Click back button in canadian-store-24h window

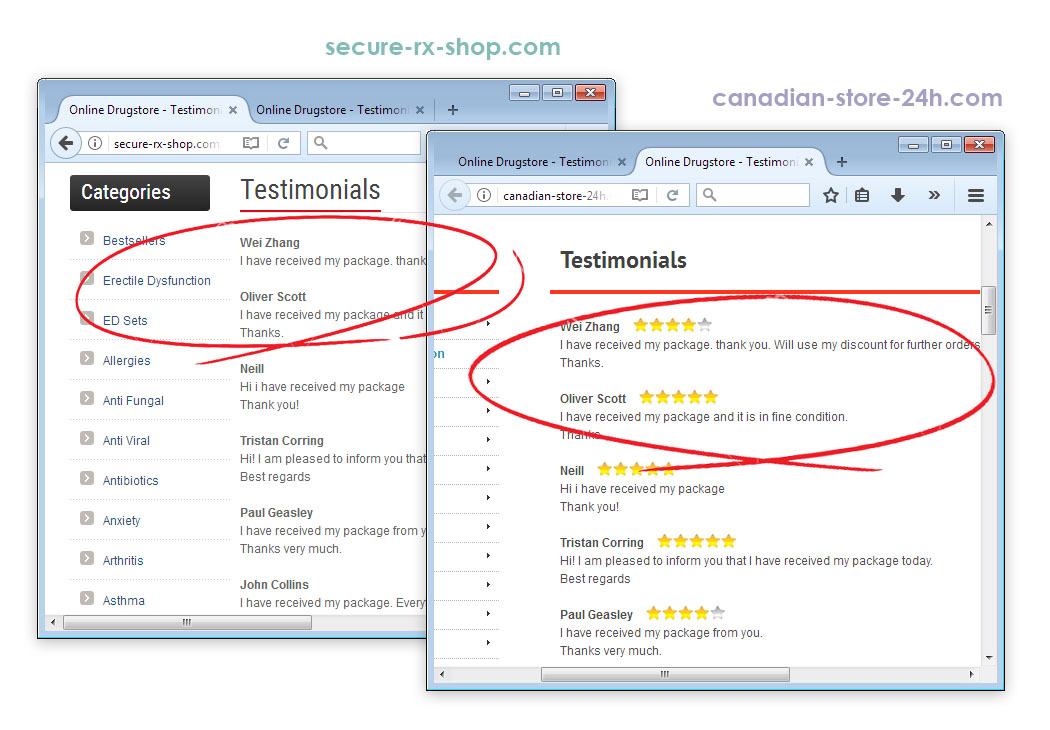[455, 195]
